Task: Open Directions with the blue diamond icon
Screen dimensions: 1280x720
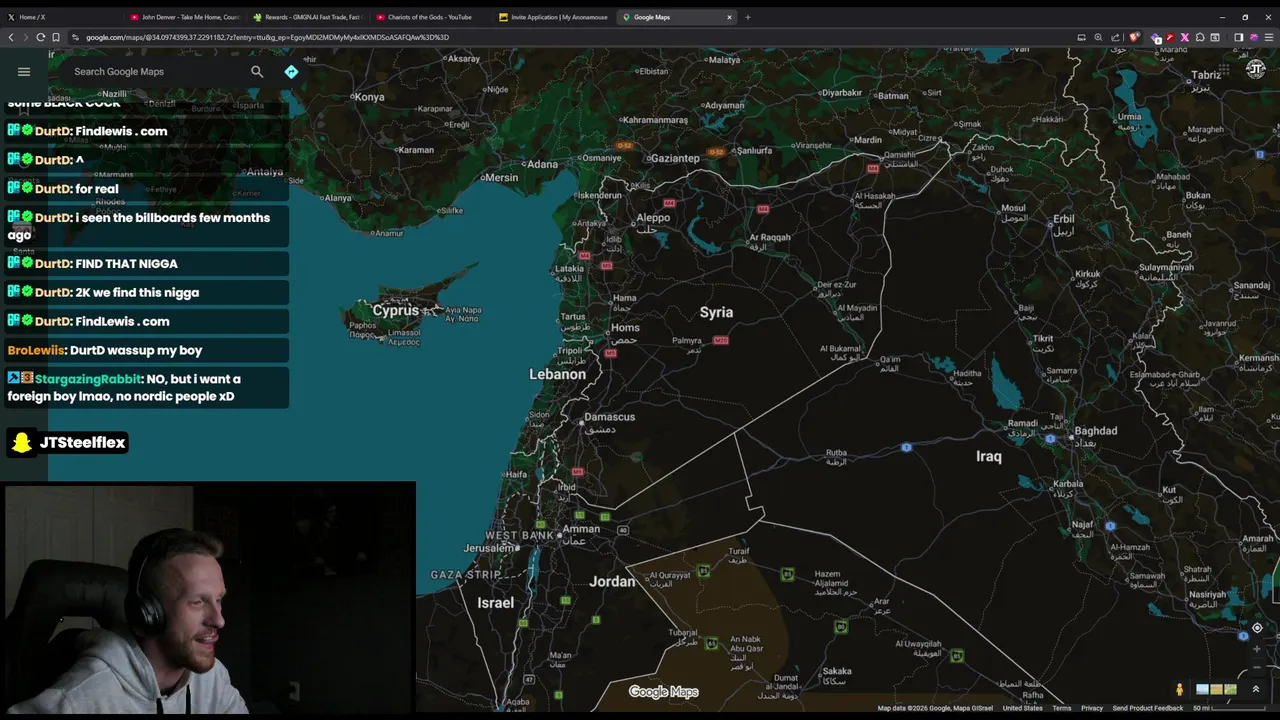Action: pos(291,71)
